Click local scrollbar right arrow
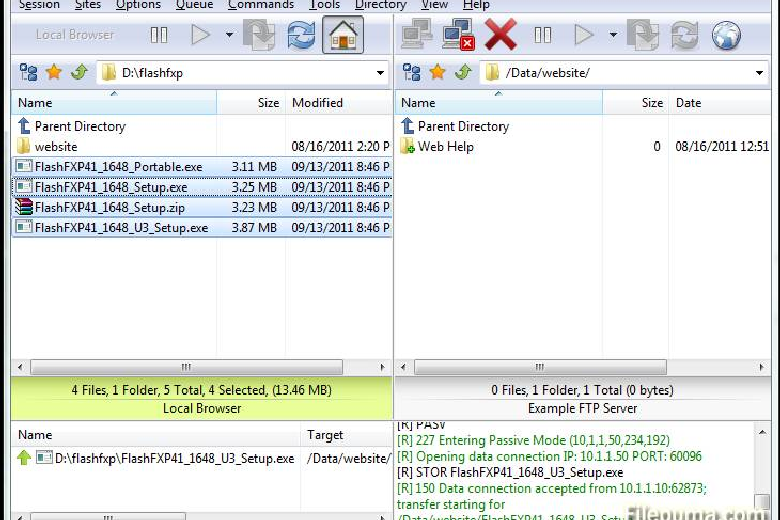Screen dimensions: 780x520 click(382, 367)
